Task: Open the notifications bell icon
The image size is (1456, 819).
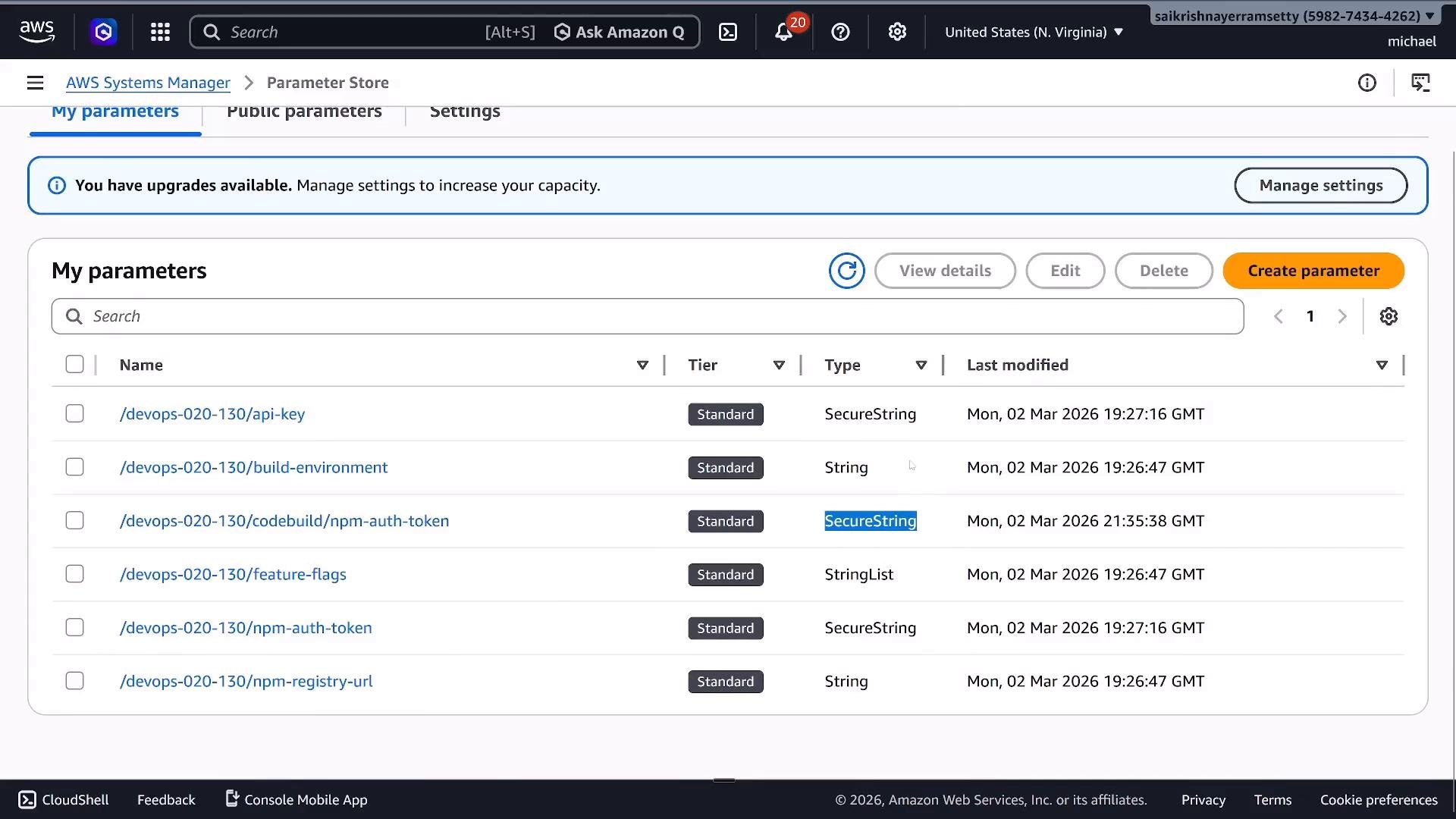Action: tap(783, 32)
